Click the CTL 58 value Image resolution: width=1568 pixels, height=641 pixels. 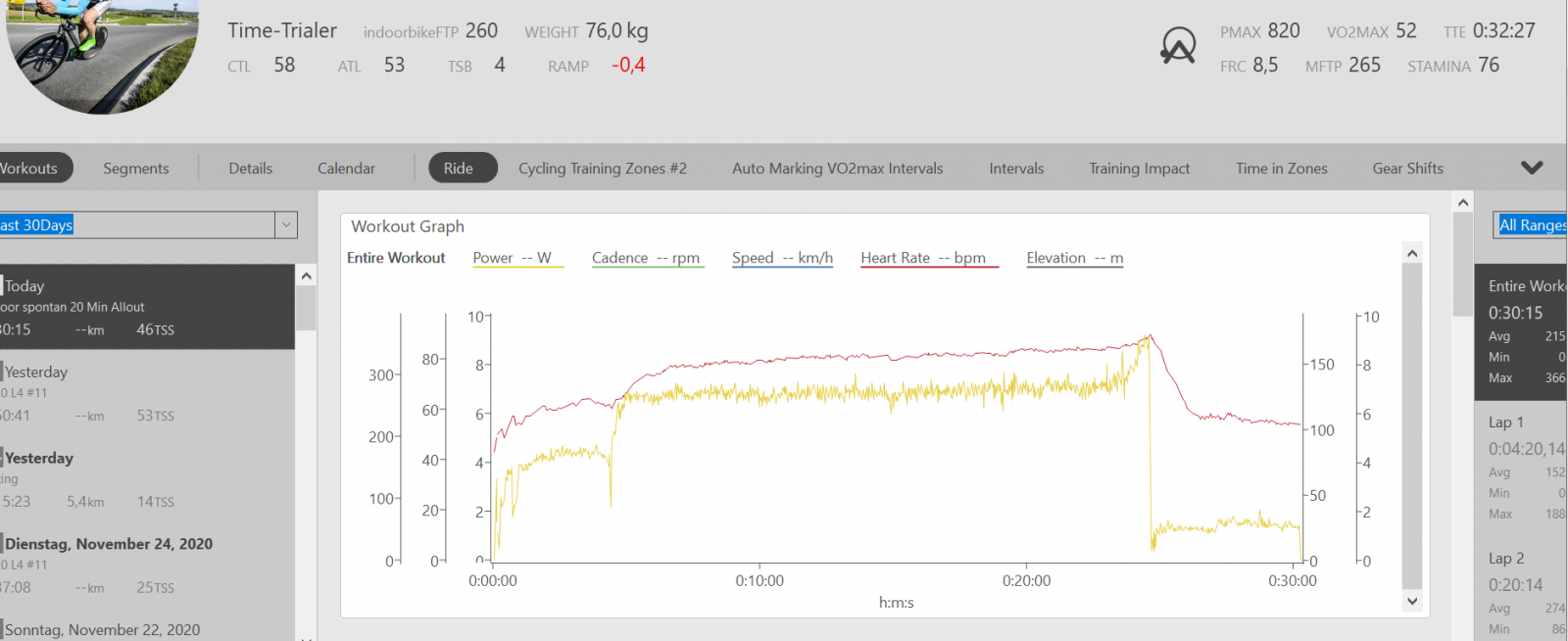[284, 65]
